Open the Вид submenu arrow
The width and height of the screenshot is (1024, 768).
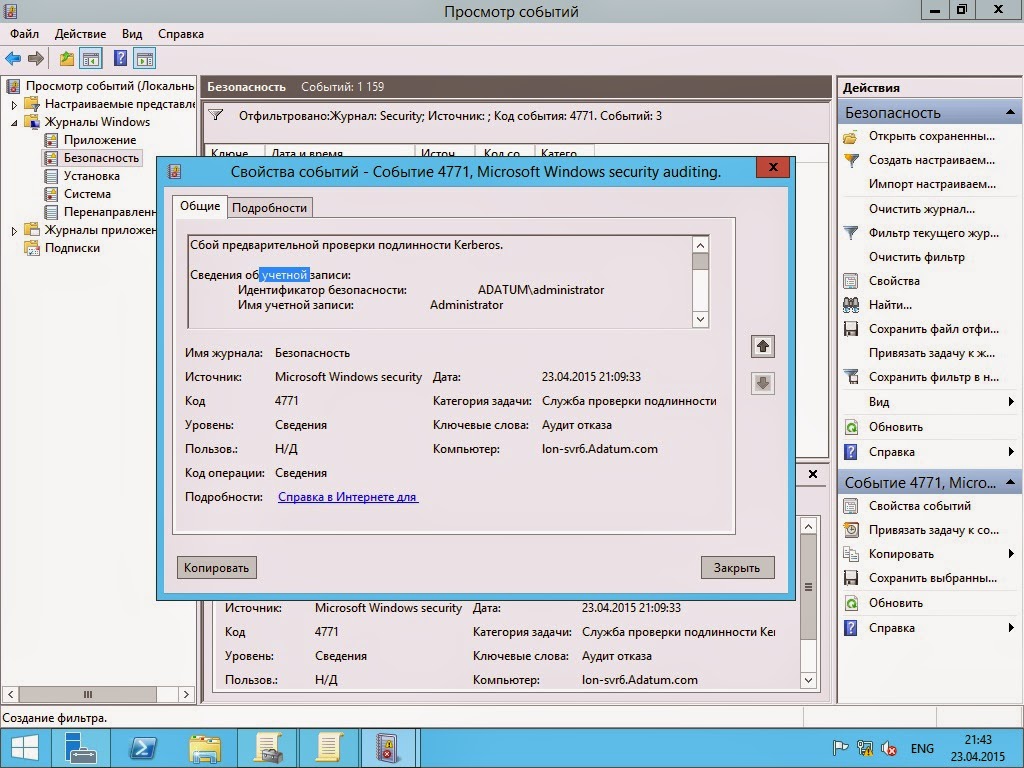pyautogui.click(x=1011, y=402)
